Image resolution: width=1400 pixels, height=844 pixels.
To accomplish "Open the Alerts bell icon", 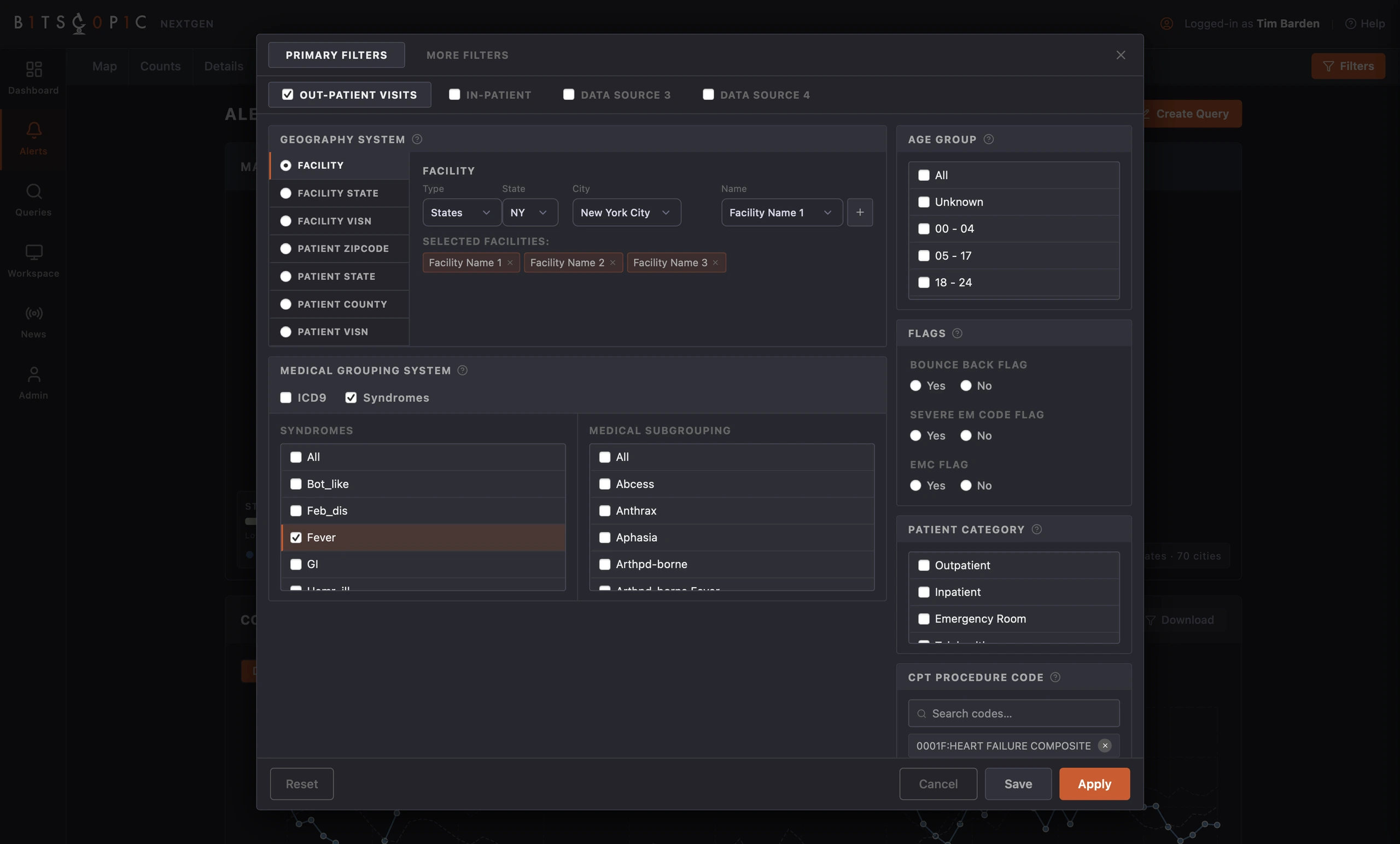I will tap(33, 130).
